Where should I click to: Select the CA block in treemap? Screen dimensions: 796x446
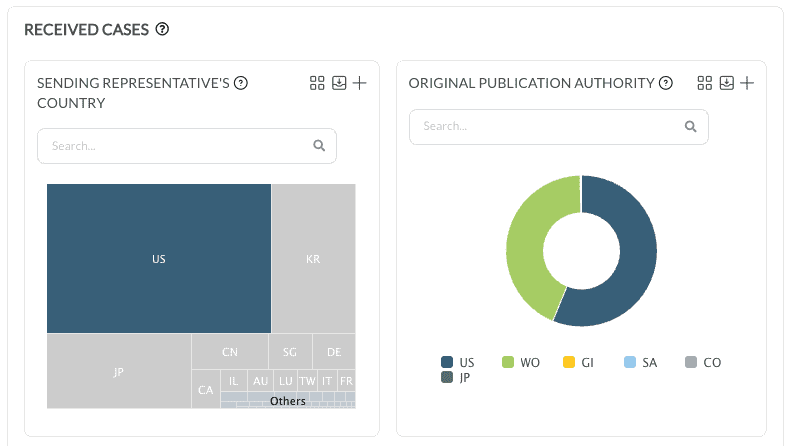click(206, 389)
